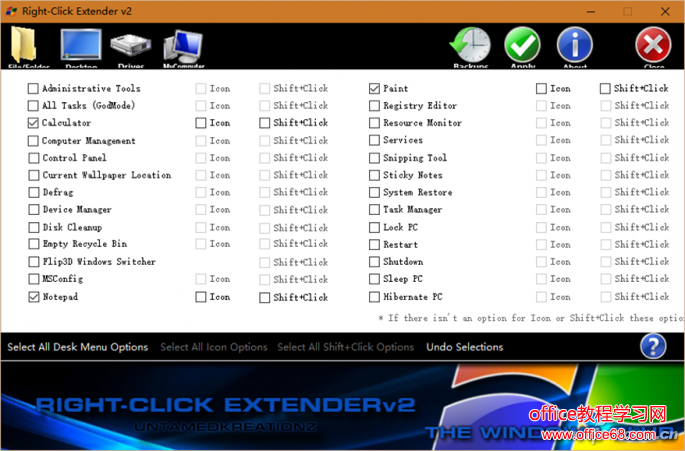Check Control Panel option
685x451 pixels.
34,158
